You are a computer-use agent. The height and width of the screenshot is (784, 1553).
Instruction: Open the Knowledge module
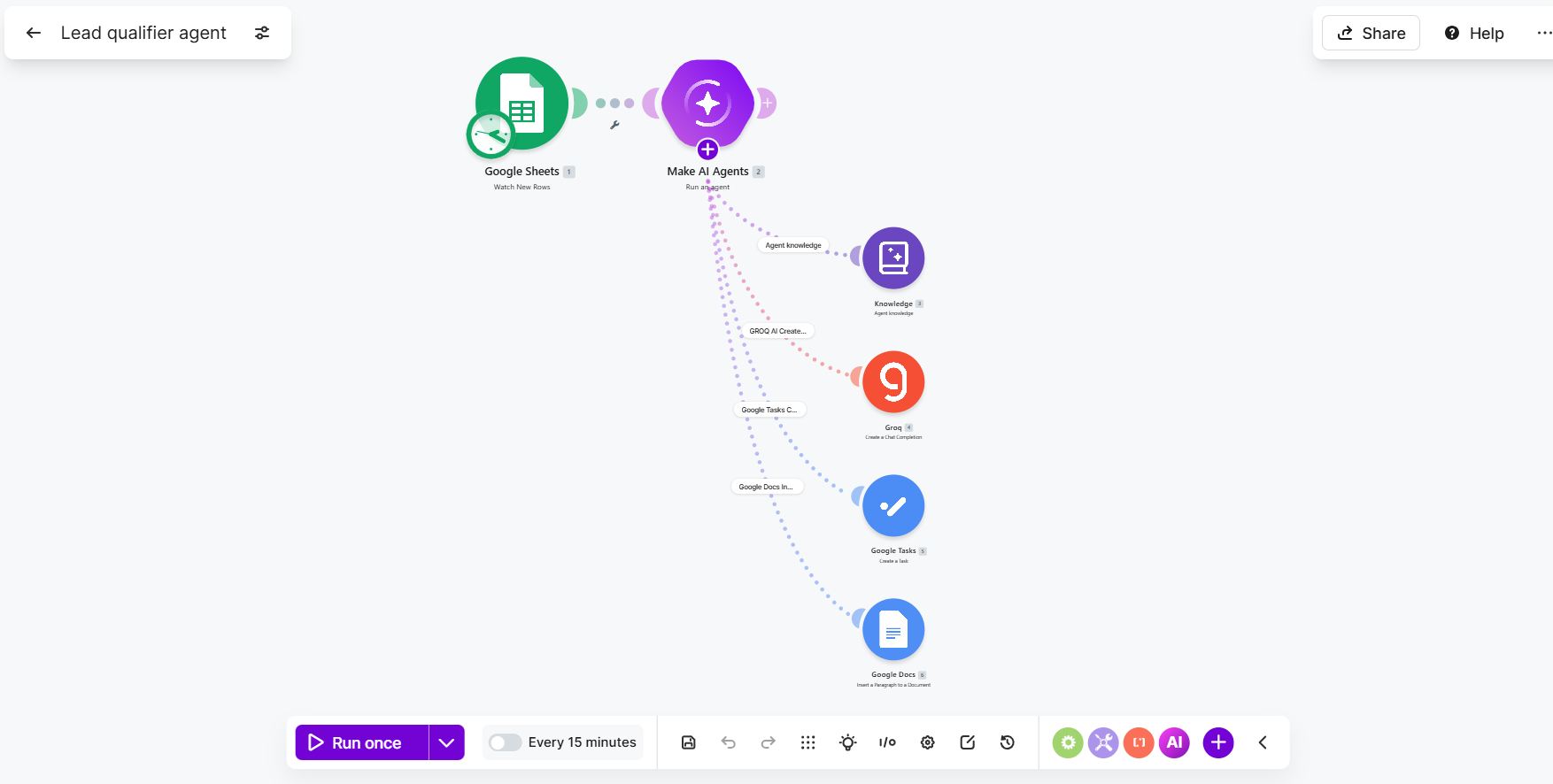893,258
